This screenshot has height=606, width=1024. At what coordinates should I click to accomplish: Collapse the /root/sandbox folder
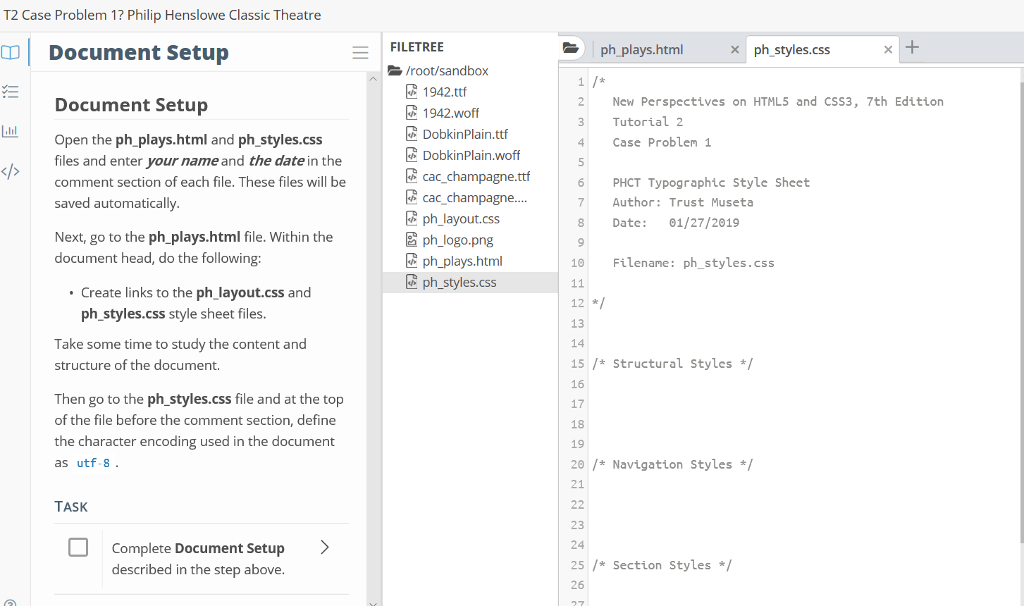coord(394,71)
